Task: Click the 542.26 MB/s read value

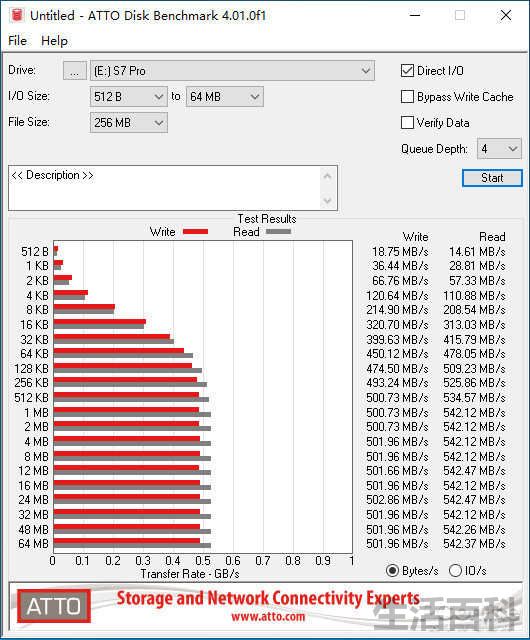Action: pyautogui.click(x=474, y=529)
